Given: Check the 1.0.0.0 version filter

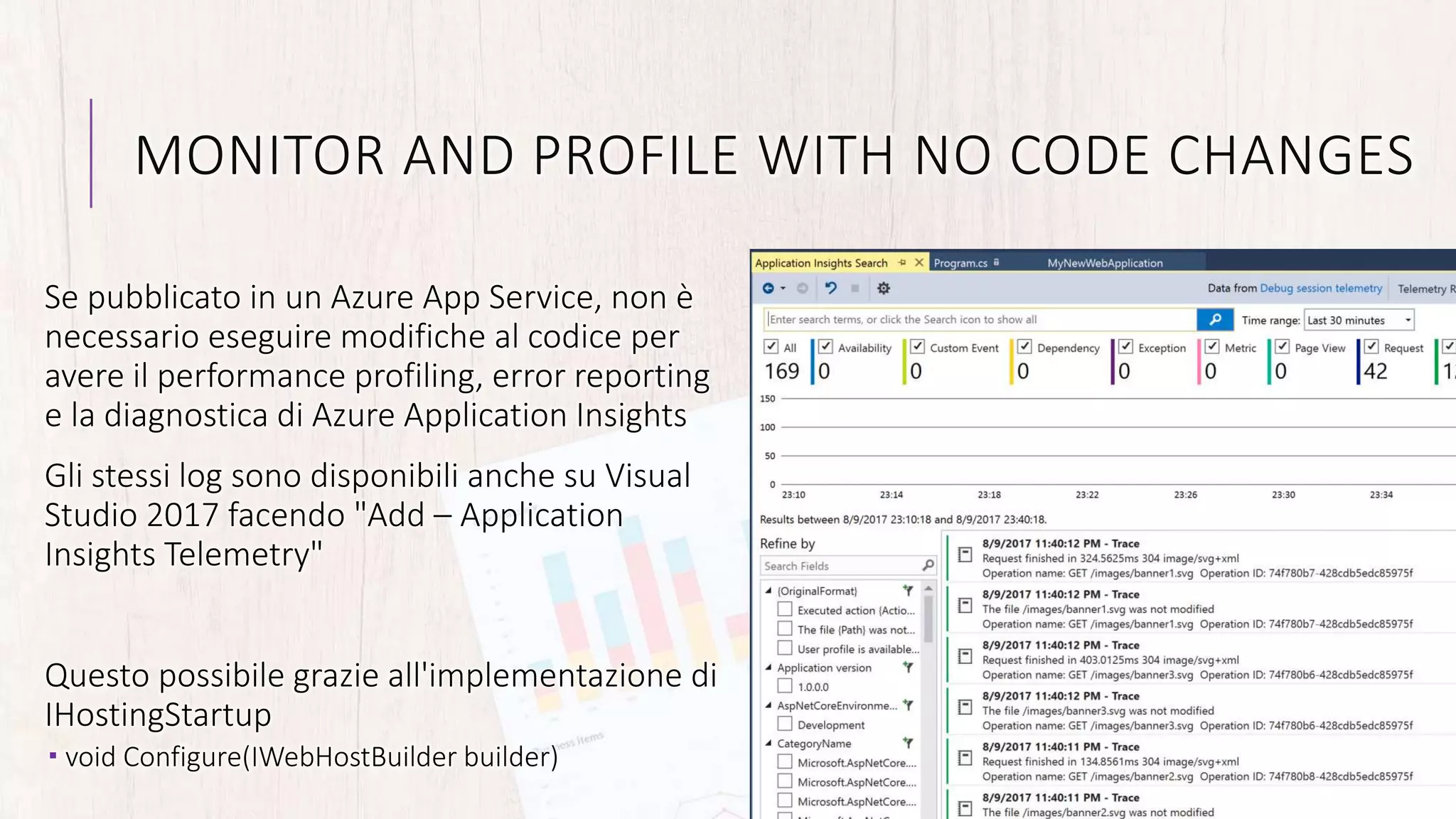Looking at the screenshot, I should coord(785,686).
